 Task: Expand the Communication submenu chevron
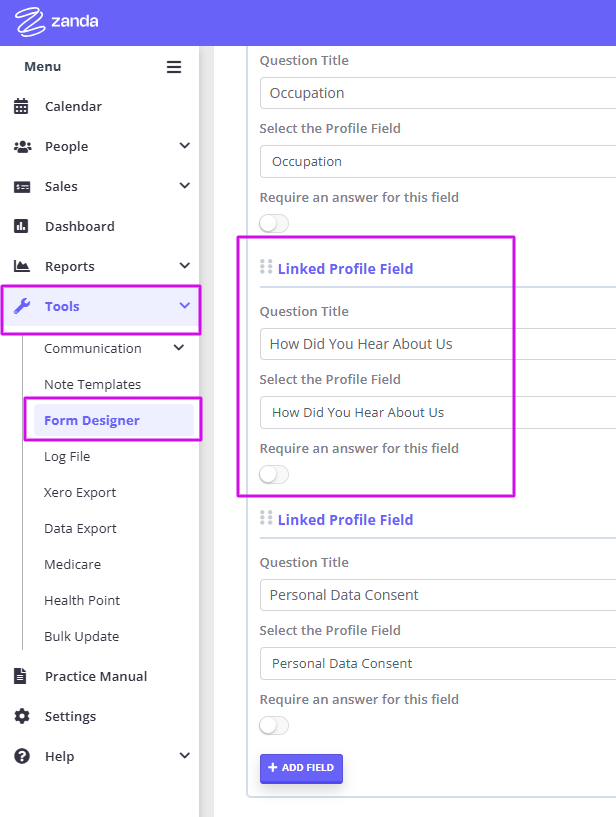click(x=179, y=348)
